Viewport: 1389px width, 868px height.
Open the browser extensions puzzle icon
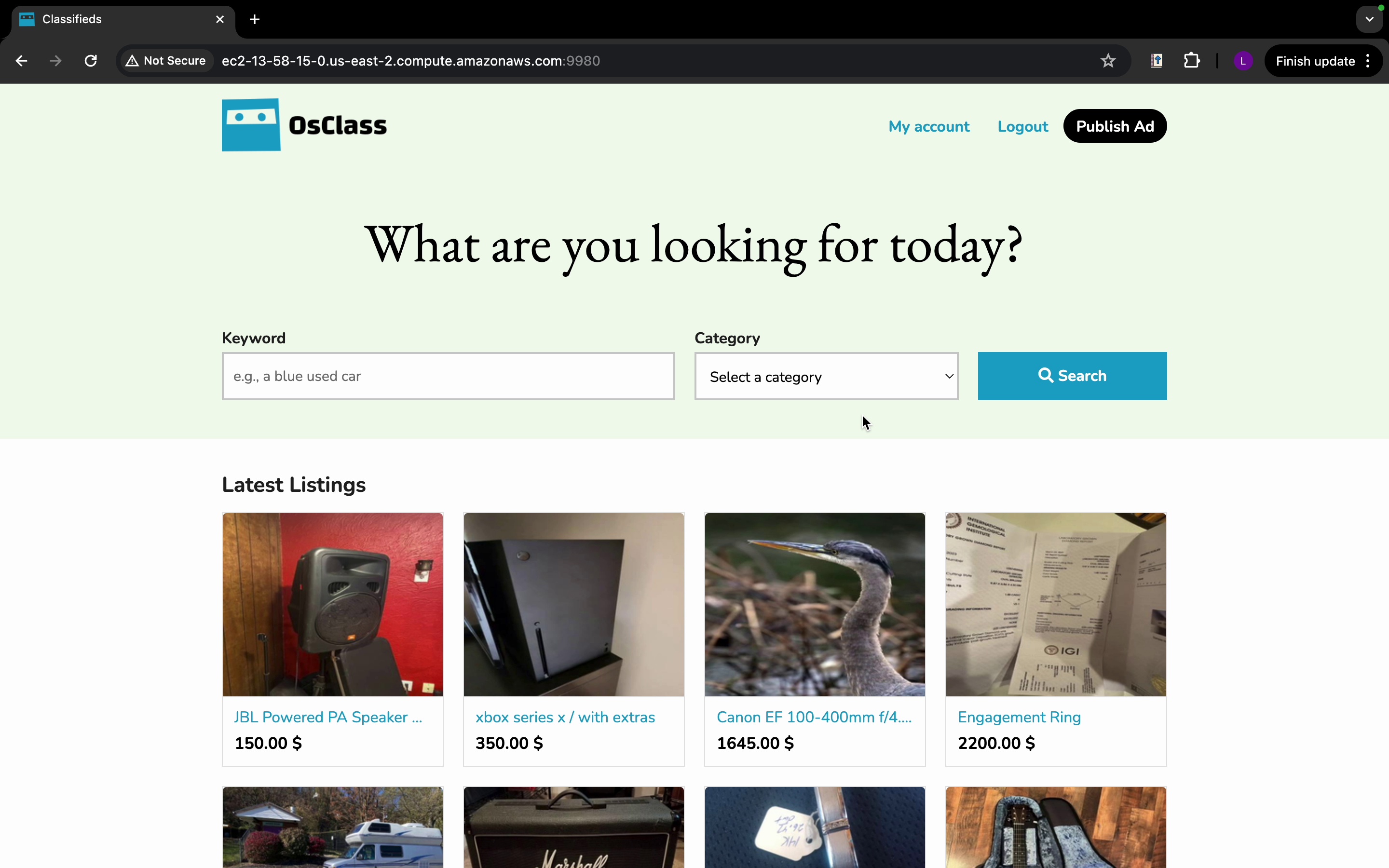(x=1192, y=61)
